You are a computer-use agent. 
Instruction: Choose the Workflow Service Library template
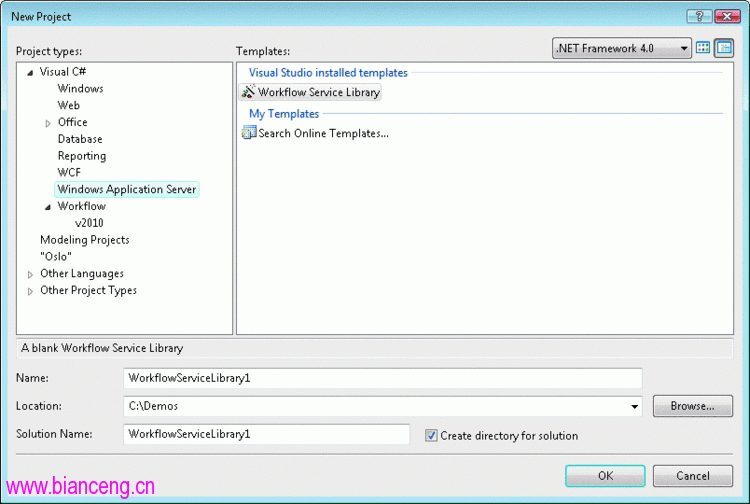(310, 92)
